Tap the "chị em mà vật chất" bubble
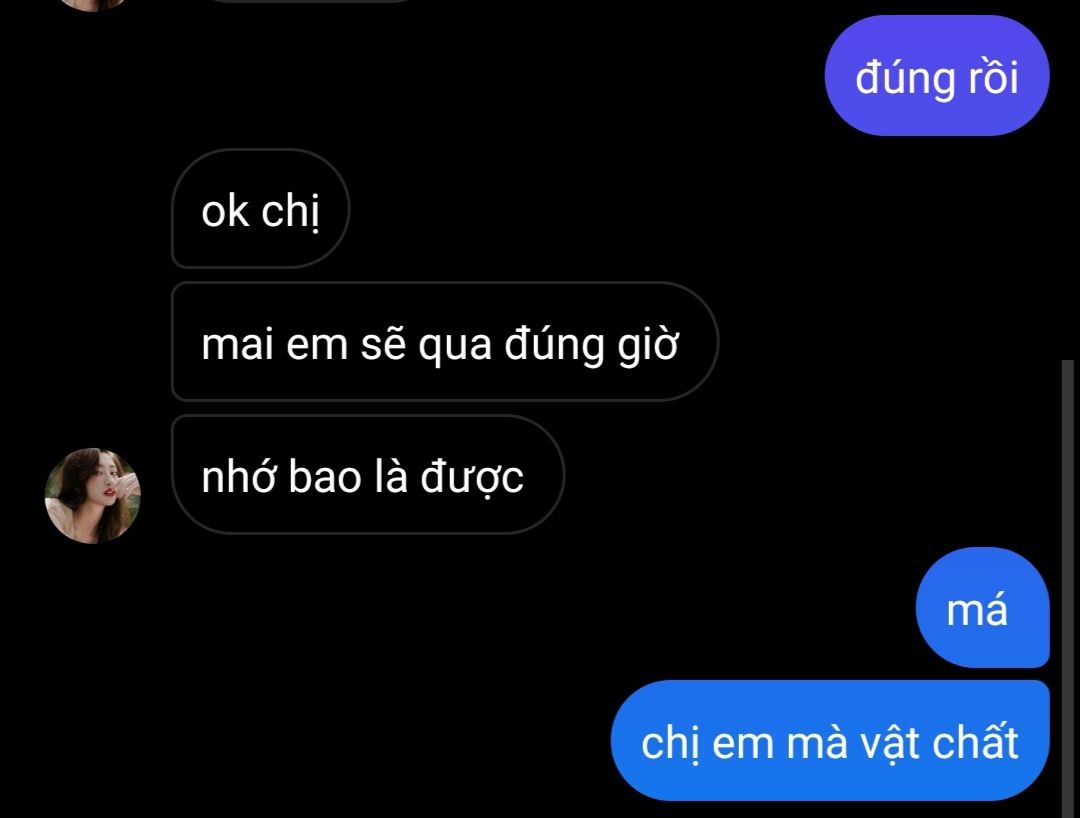This screenshot has width=1080, height=818. point(829,741)
